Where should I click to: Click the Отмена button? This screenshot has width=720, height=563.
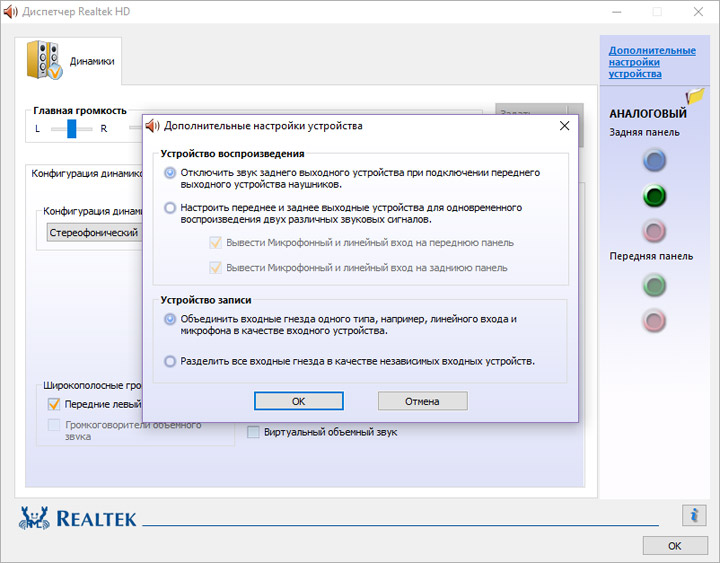tap(422, 401)
